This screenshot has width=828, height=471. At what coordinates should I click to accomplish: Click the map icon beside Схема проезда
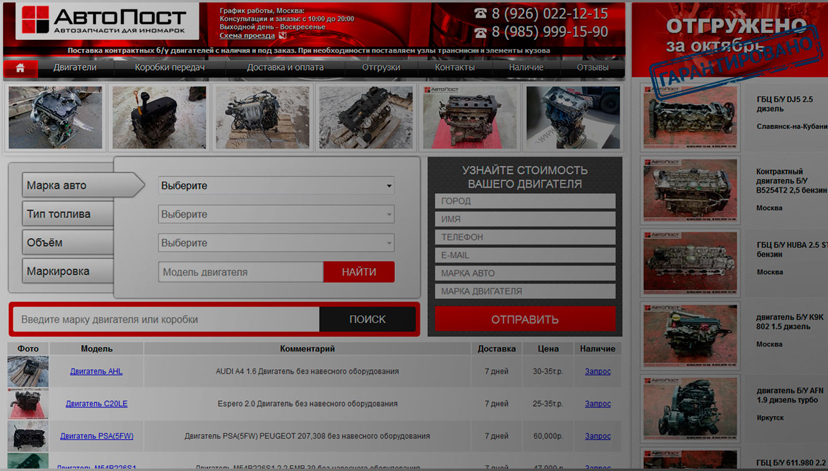283,35
